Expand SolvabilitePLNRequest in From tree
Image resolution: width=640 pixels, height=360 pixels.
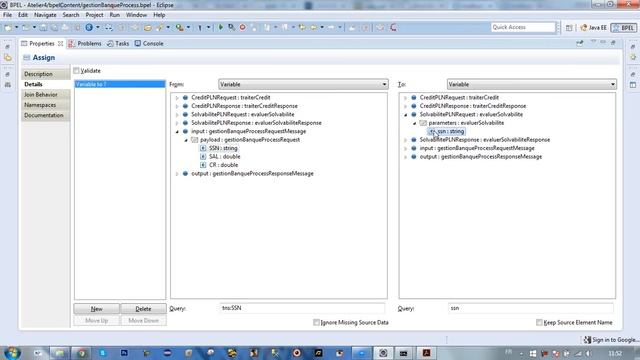[177, 115]
